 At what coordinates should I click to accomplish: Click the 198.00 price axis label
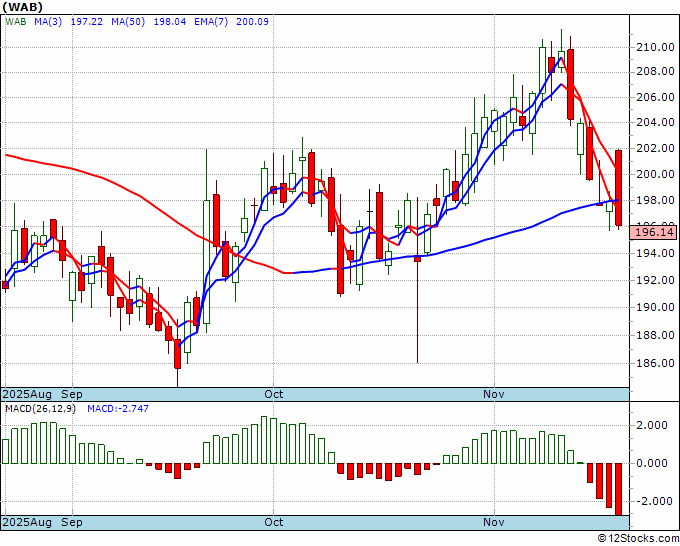655,201
